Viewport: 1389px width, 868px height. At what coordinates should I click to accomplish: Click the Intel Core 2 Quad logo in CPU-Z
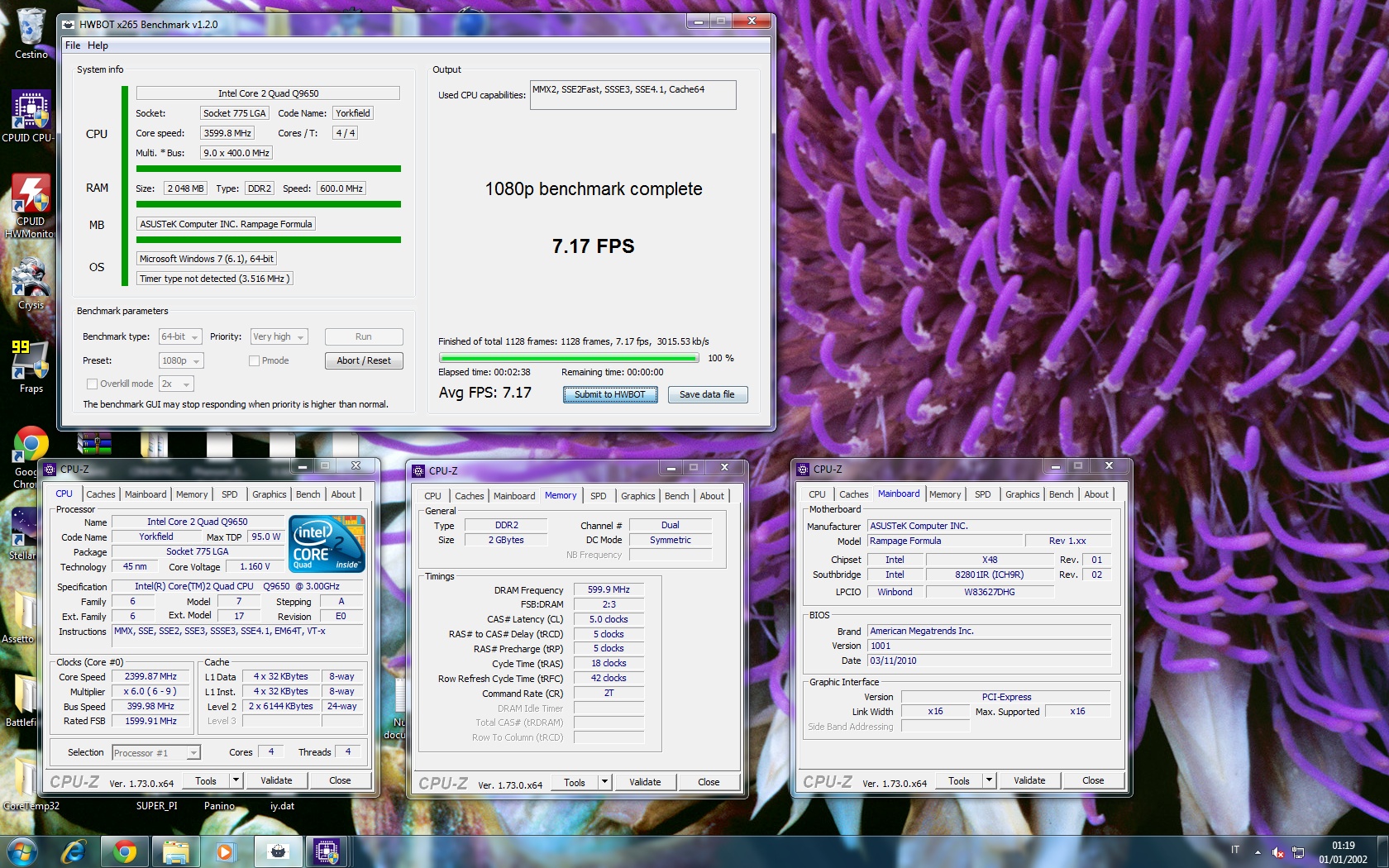327,544
